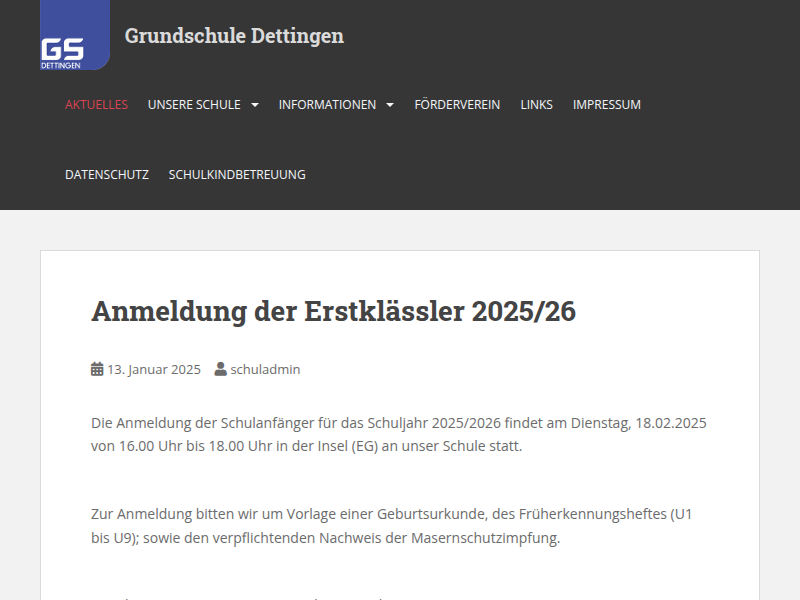This screenshot has height=600, width=800.
Task: Click the author icon next to schuladmin
Action: [221, 369]
